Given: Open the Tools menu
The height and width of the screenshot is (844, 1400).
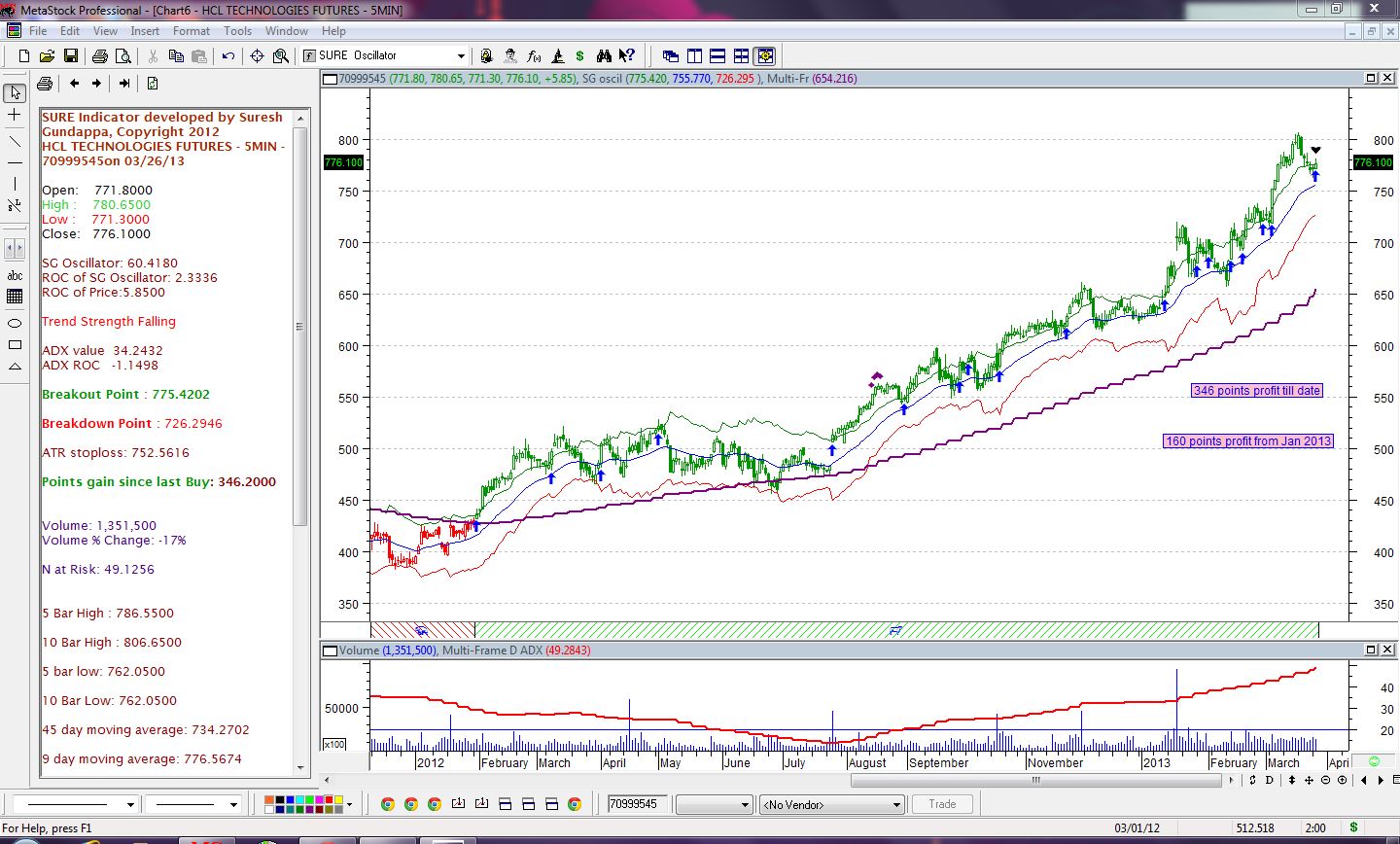Looking at the screenshot, I should [238, 31].
